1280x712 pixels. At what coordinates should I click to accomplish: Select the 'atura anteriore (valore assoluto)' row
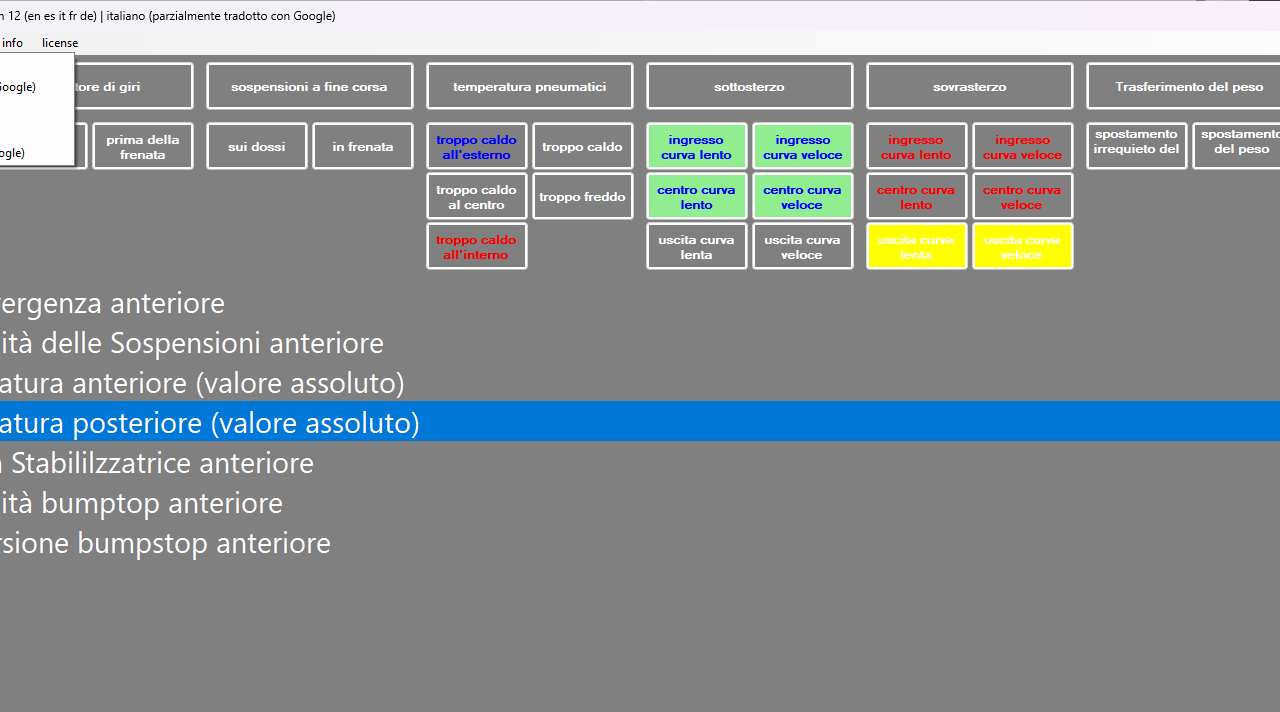pos(640,383)
